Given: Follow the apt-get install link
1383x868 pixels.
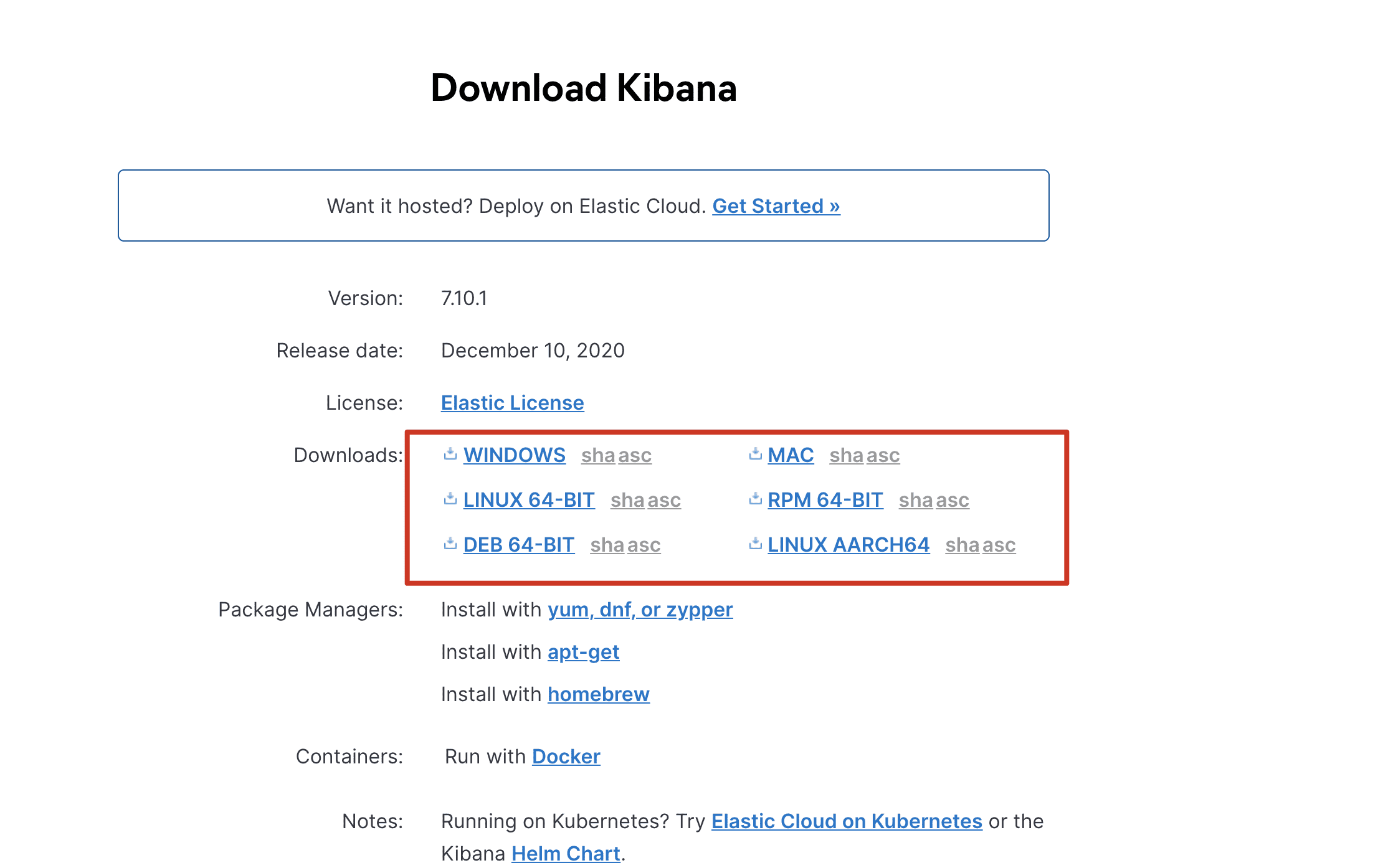Looking at the screenshot, I should (x=583, y=652).
